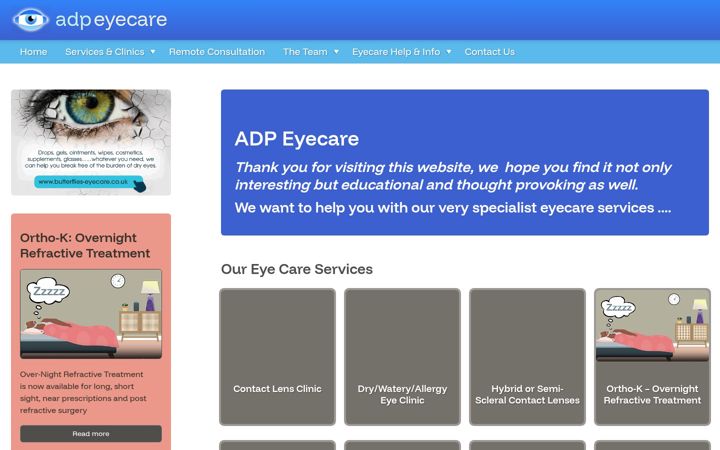Image resolution: width=720 pixels, height=450 pixels.
Task: Click the ADP Eyecare eye logo icon
Action: [31, 19]
